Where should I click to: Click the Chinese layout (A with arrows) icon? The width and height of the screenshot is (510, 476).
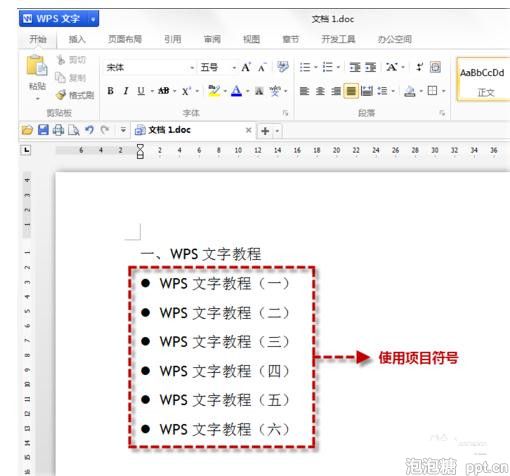pos(391,67)
